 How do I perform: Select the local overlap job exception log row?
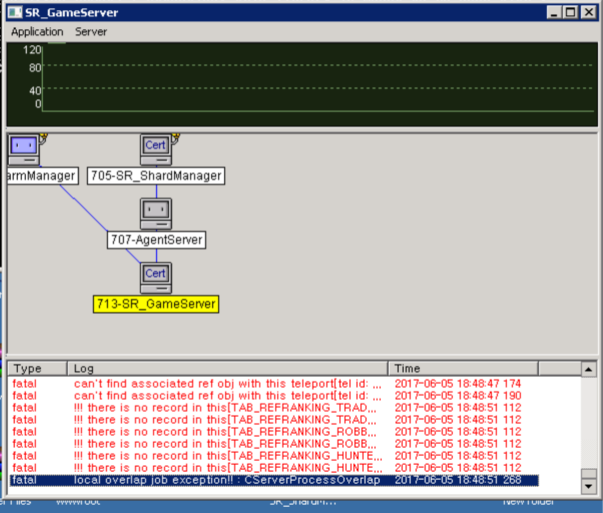click(x=226, y=481)
